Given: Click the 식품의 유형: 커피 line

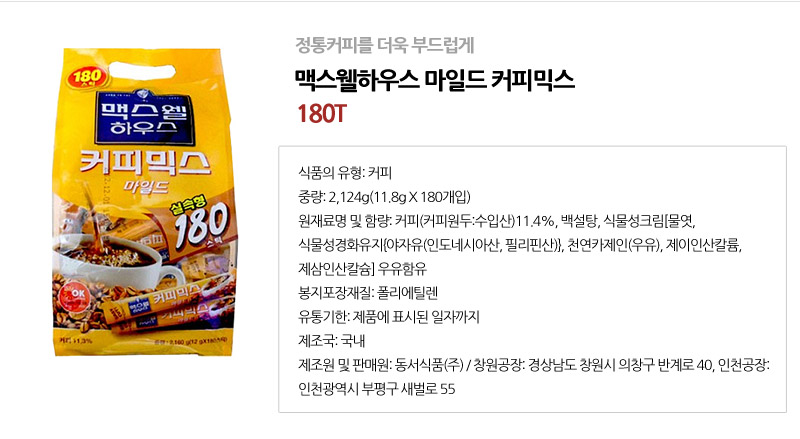Looking at the screenshot, I should pos(345,173).
